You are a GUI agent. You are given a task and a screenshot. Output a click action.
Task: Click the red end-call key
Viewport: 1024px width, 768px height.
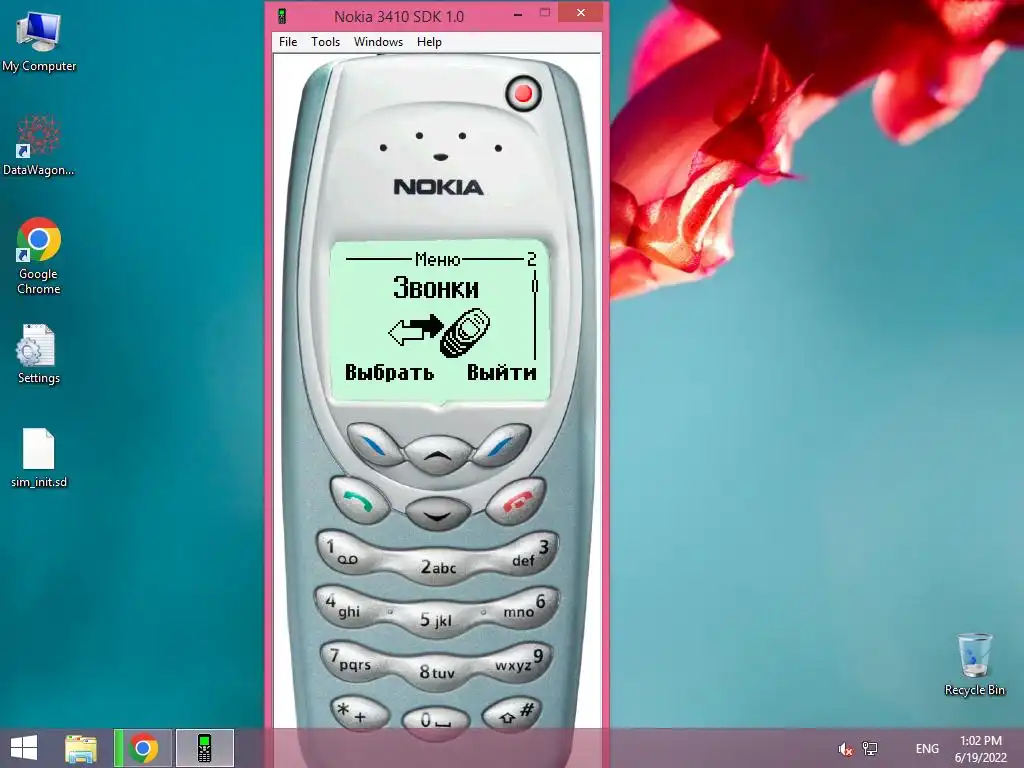tap(516, 502)
